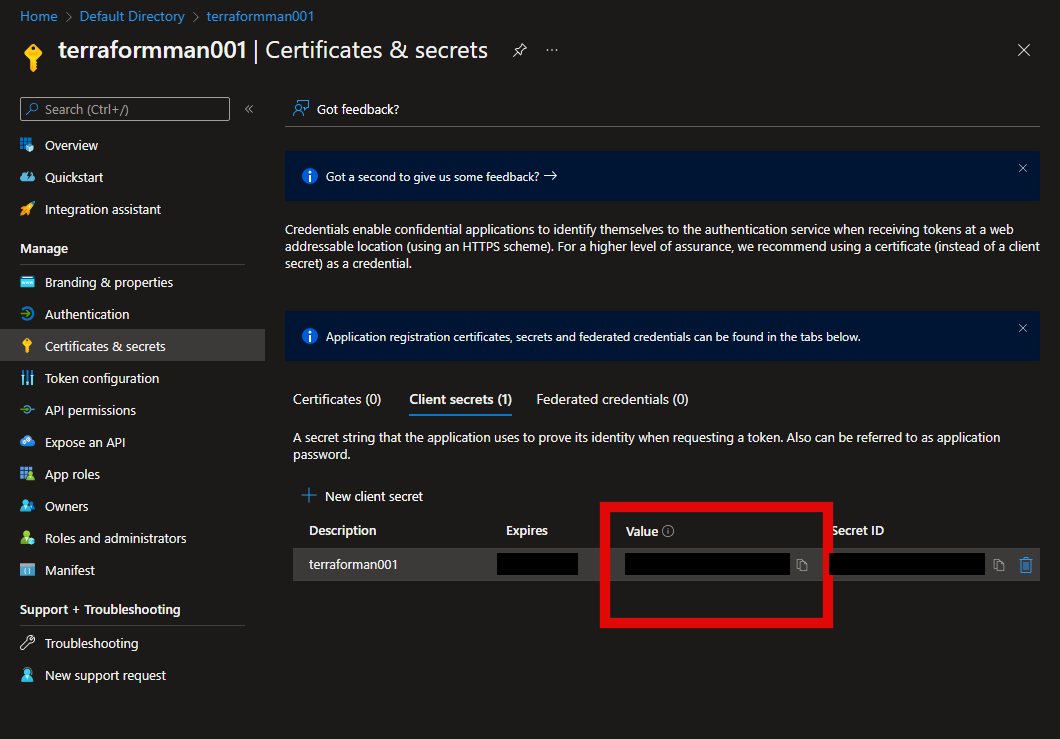Switch to Federated credentials (0) tab
This screenshot has height=739, width=1060.
pos(612,400)
